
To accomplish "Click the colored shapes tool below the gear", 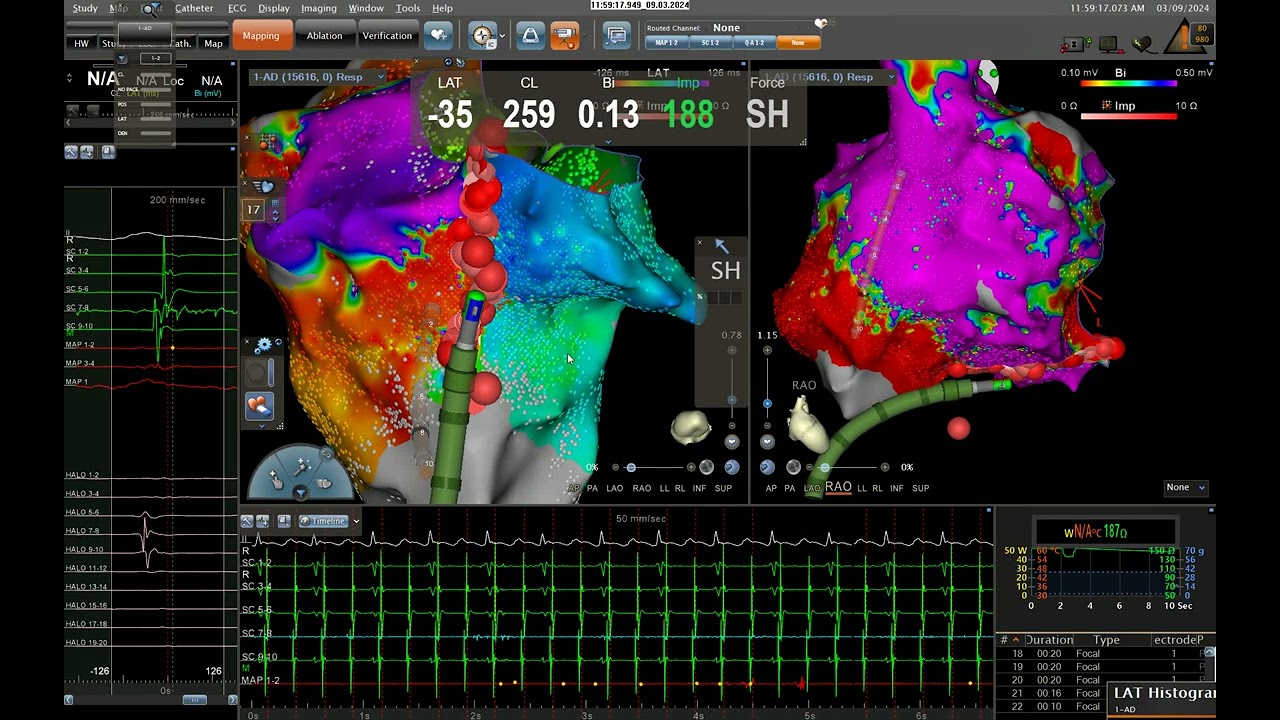I will point(258,405).
